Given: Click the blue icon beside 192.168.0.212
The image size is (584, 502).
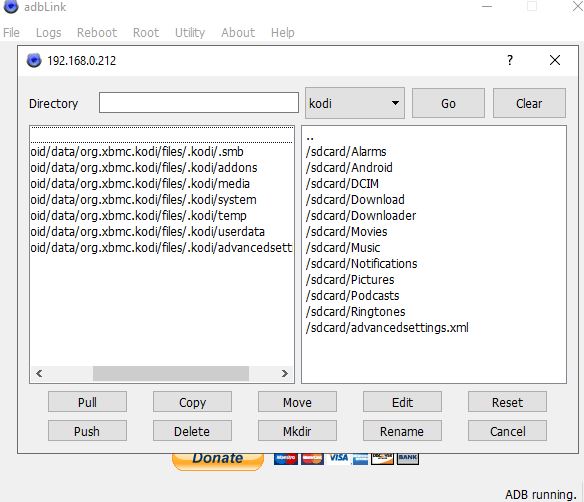Looking at the screenshot, I should [x=34, y=60].
